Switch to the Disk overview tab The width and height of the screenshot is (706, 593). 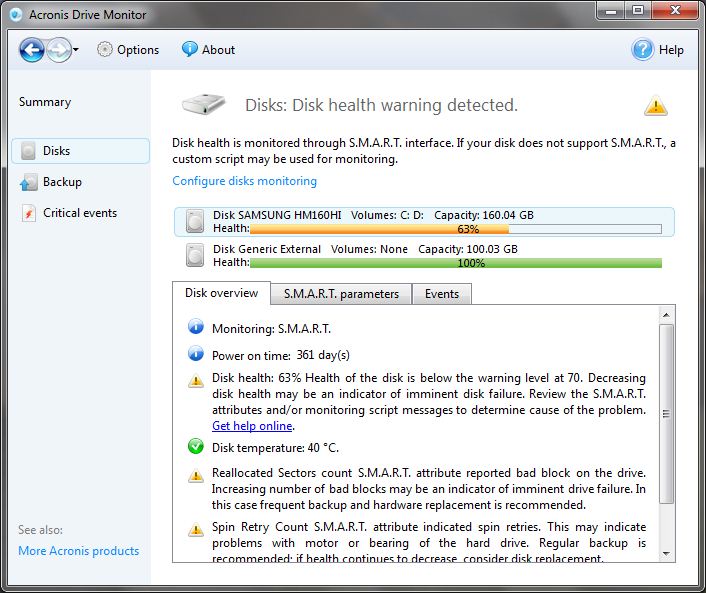221,293
